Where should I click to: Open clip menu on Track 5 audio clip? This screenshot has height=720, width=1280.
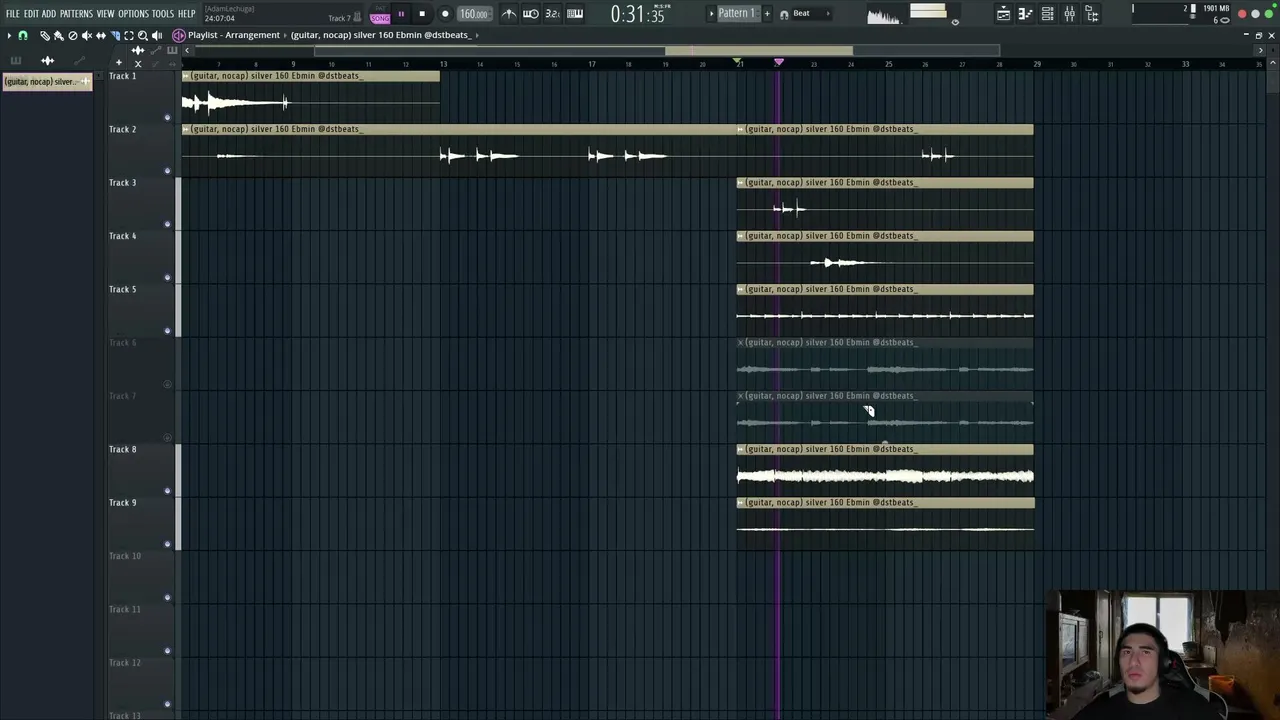coord(741,290)
